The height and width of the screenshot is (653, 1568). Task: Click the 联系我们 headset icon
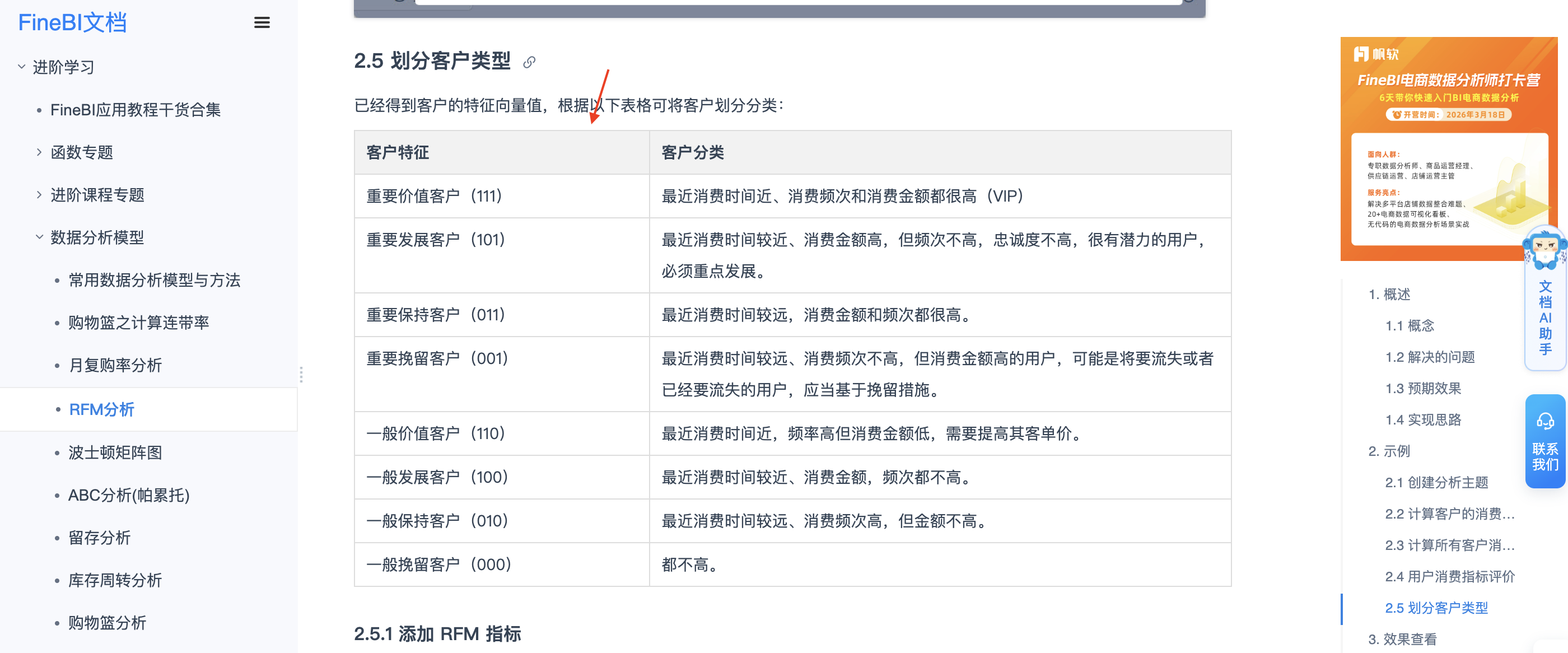[x=1545, y=421]
